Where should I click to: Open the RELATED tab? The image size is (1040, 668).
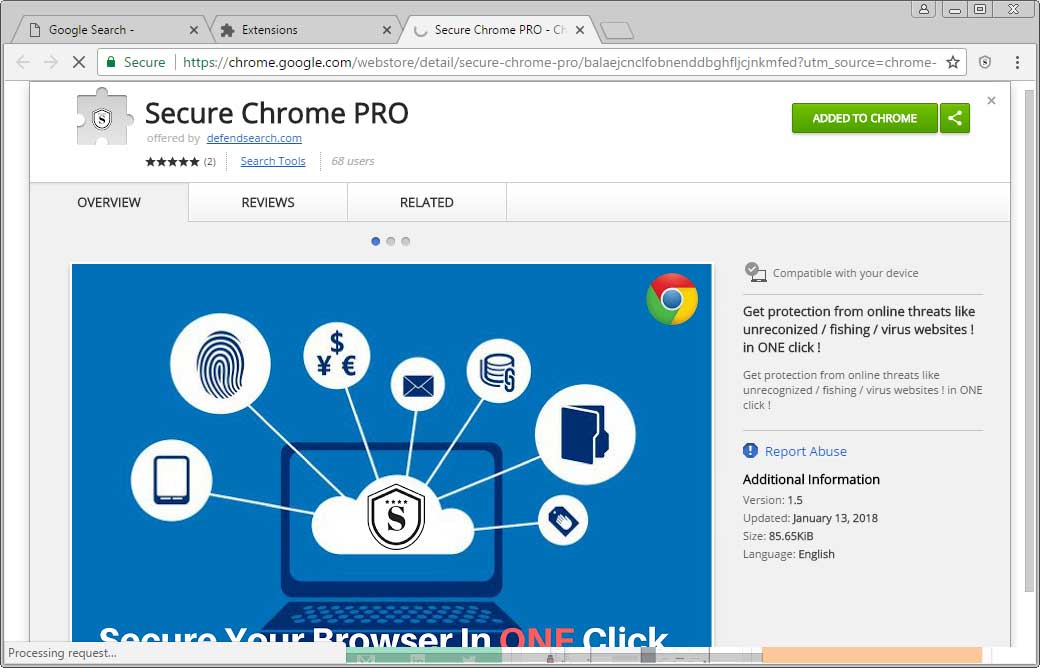426,202
